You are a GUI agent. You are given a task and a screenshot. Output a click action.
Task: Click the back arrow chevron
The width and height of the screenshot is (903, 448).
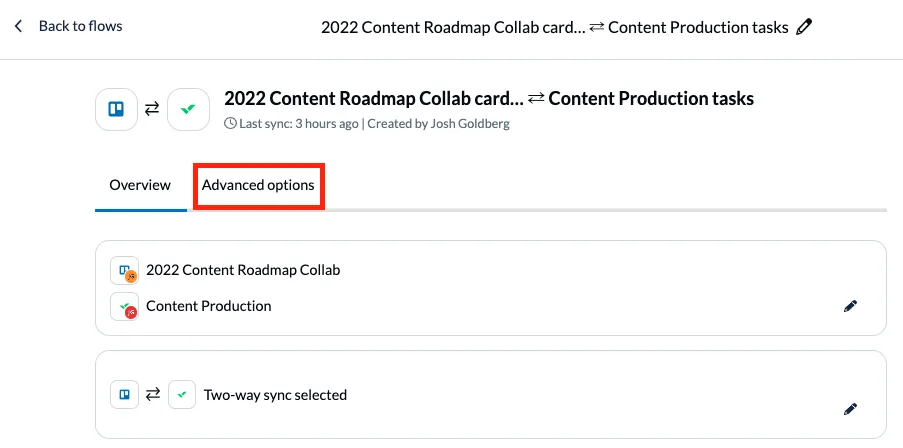point(19,26)
